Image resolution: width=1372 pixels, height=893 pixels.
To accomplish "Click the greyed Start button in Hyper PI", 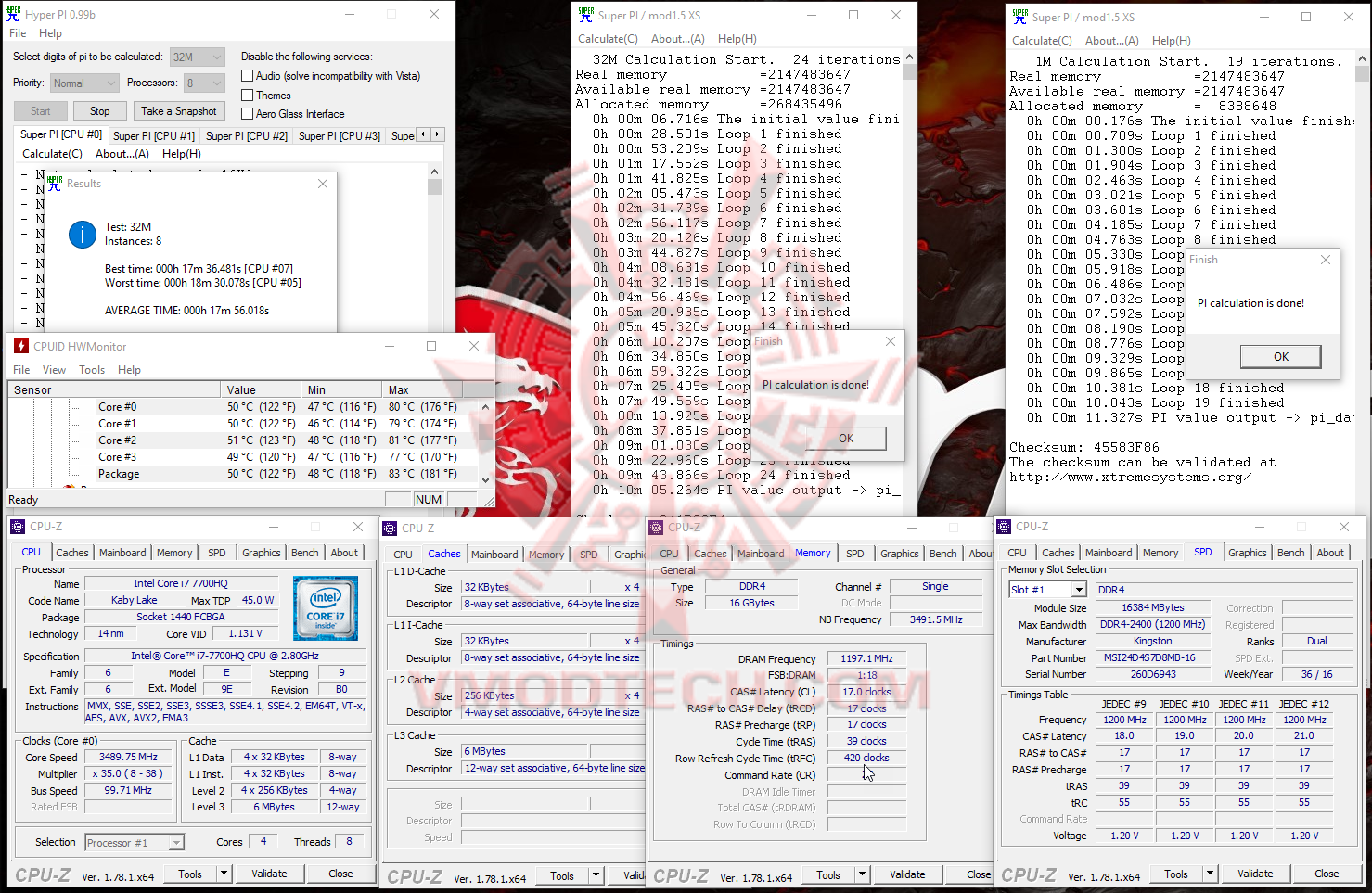I will pyautogui.click(x=41, y=111).
